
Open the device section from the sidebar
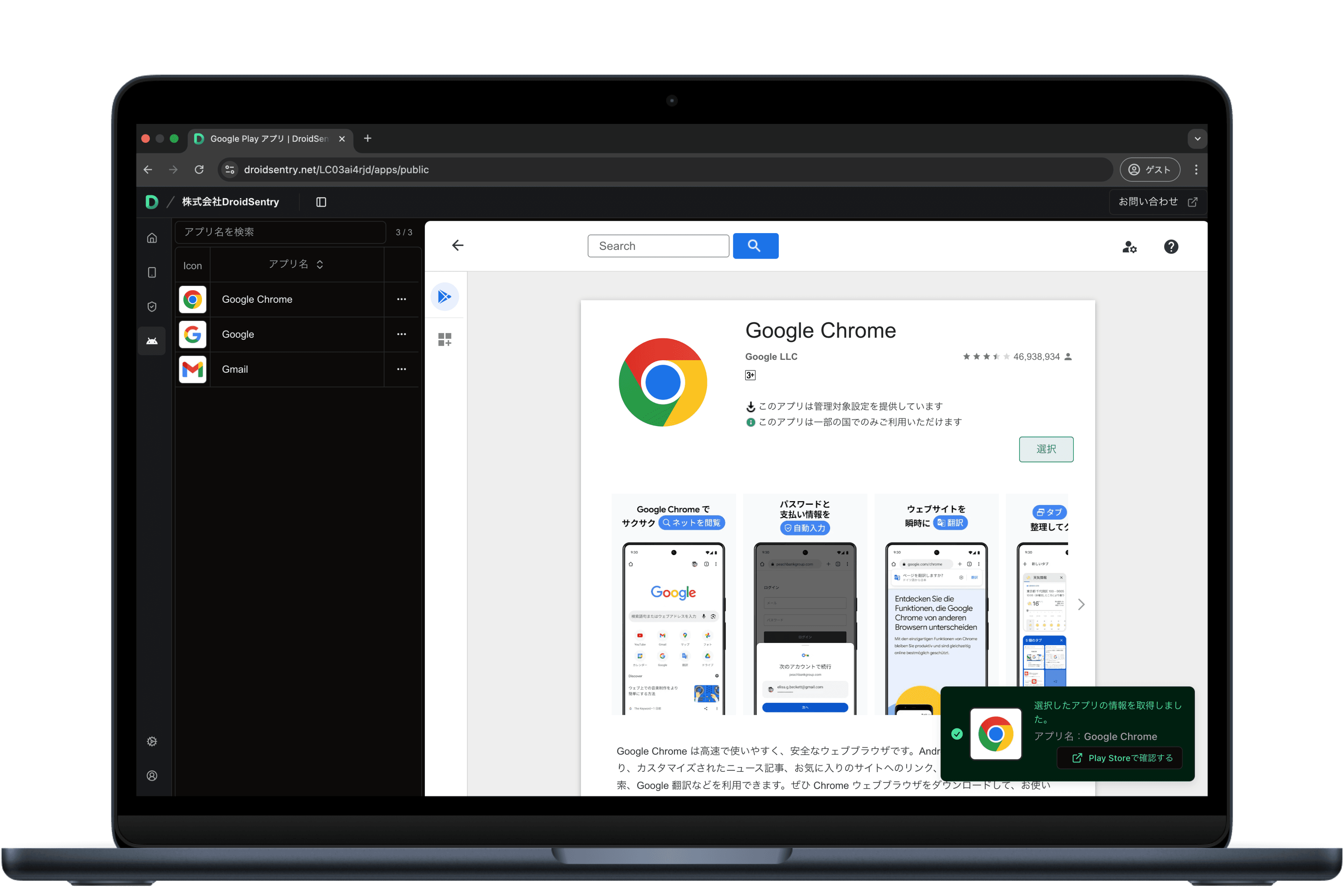coord(152,273)
